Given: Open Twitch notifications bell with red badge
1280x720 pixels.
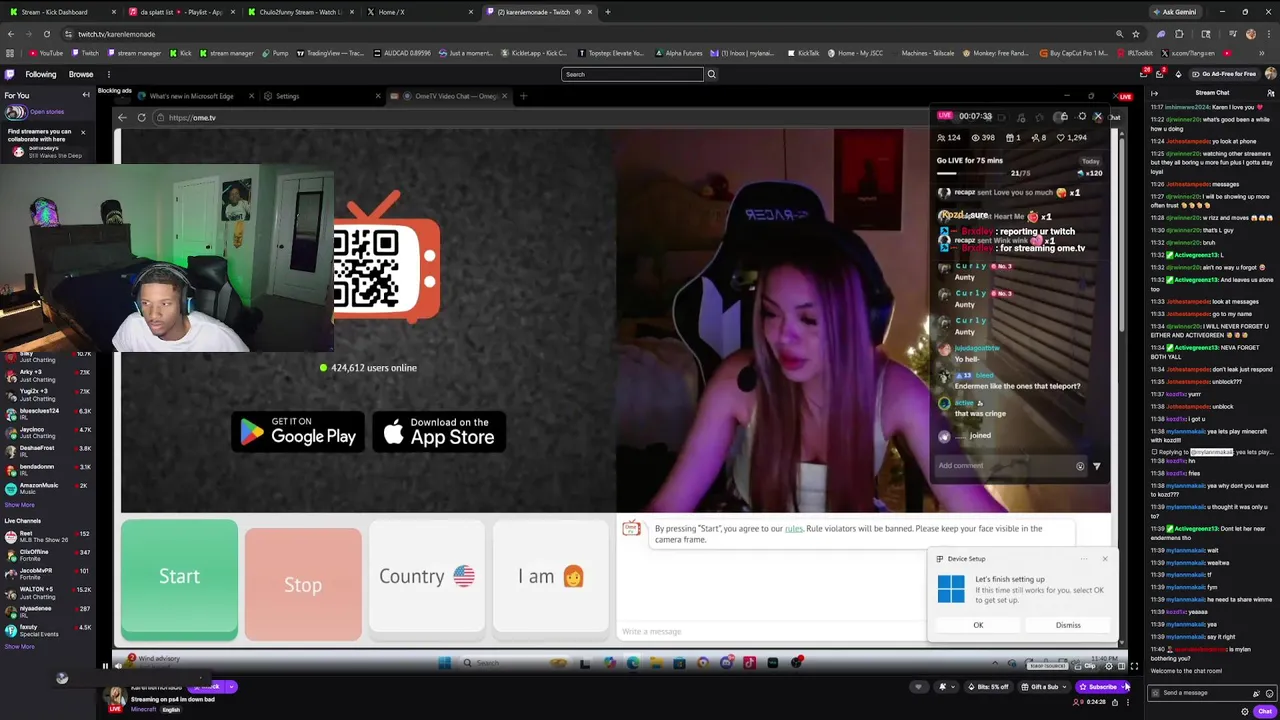Looking at the screenshot, I should coord(1143,74).
